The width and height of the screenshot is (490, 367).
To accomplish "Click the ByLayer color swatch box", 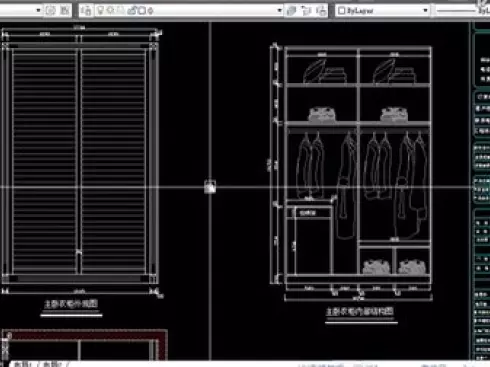I will (341, 11).
